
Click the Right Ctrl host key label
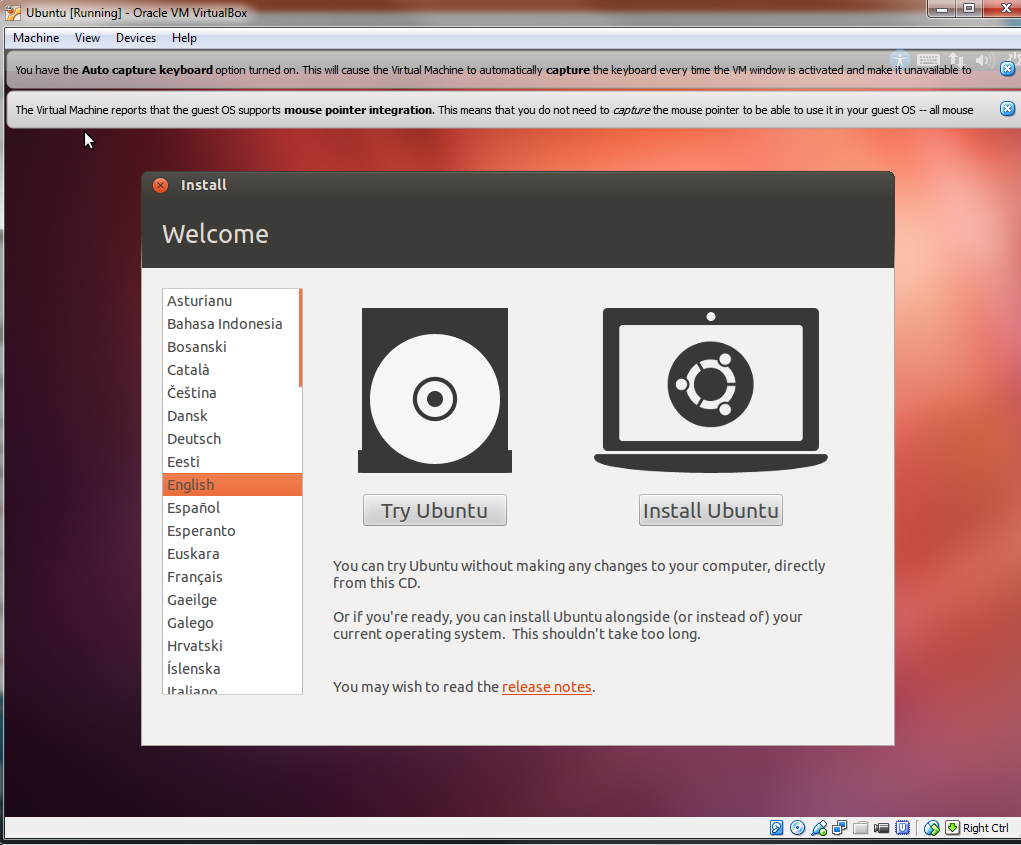985,827
